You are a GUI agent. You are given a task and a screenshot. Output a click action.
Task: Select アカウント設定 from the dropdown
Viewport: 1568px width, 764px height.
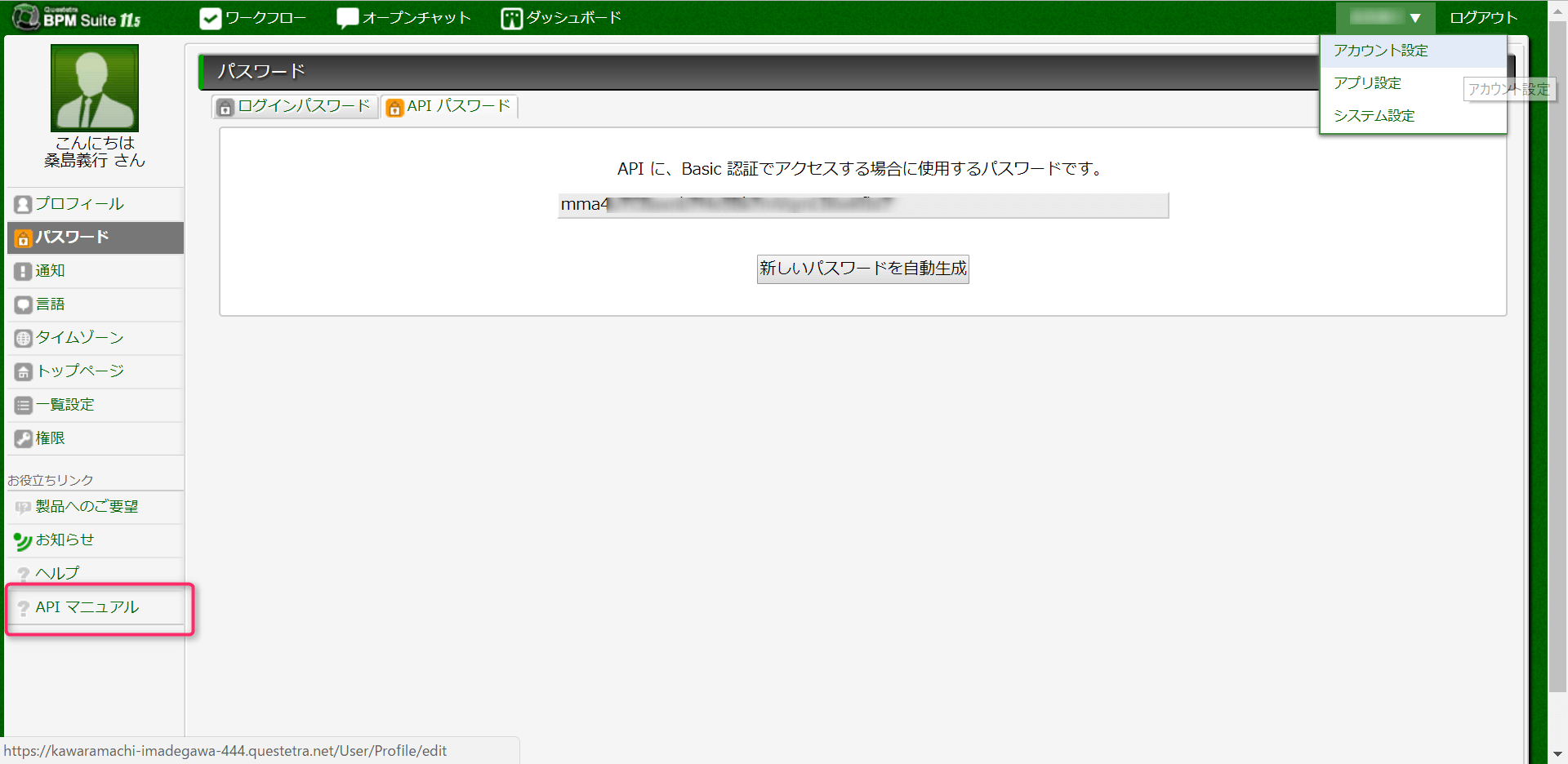1413,51
